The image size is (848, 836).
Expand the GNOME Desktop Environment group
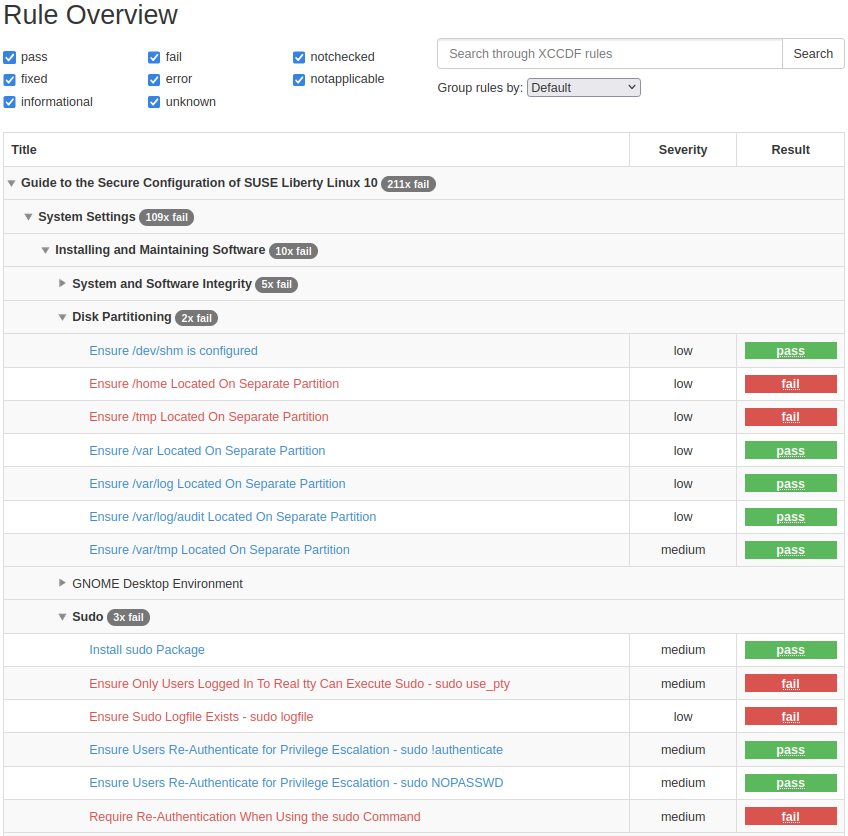(x=62, y=583)
